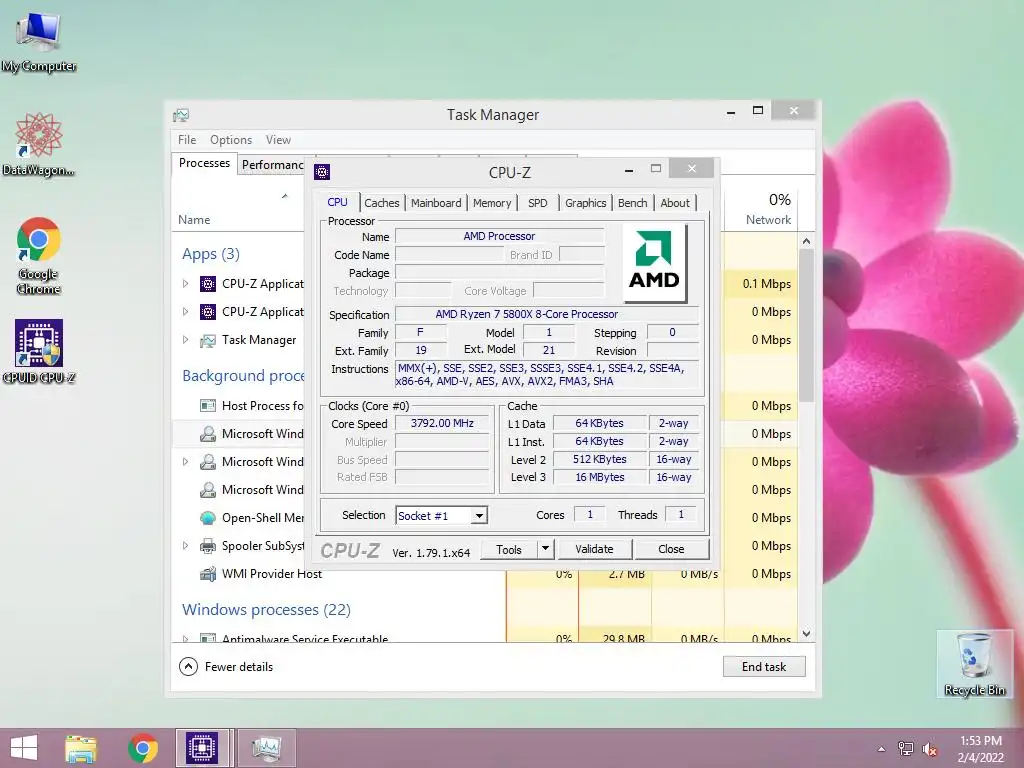Open File Explorer from the taskbar

[81, 748]
